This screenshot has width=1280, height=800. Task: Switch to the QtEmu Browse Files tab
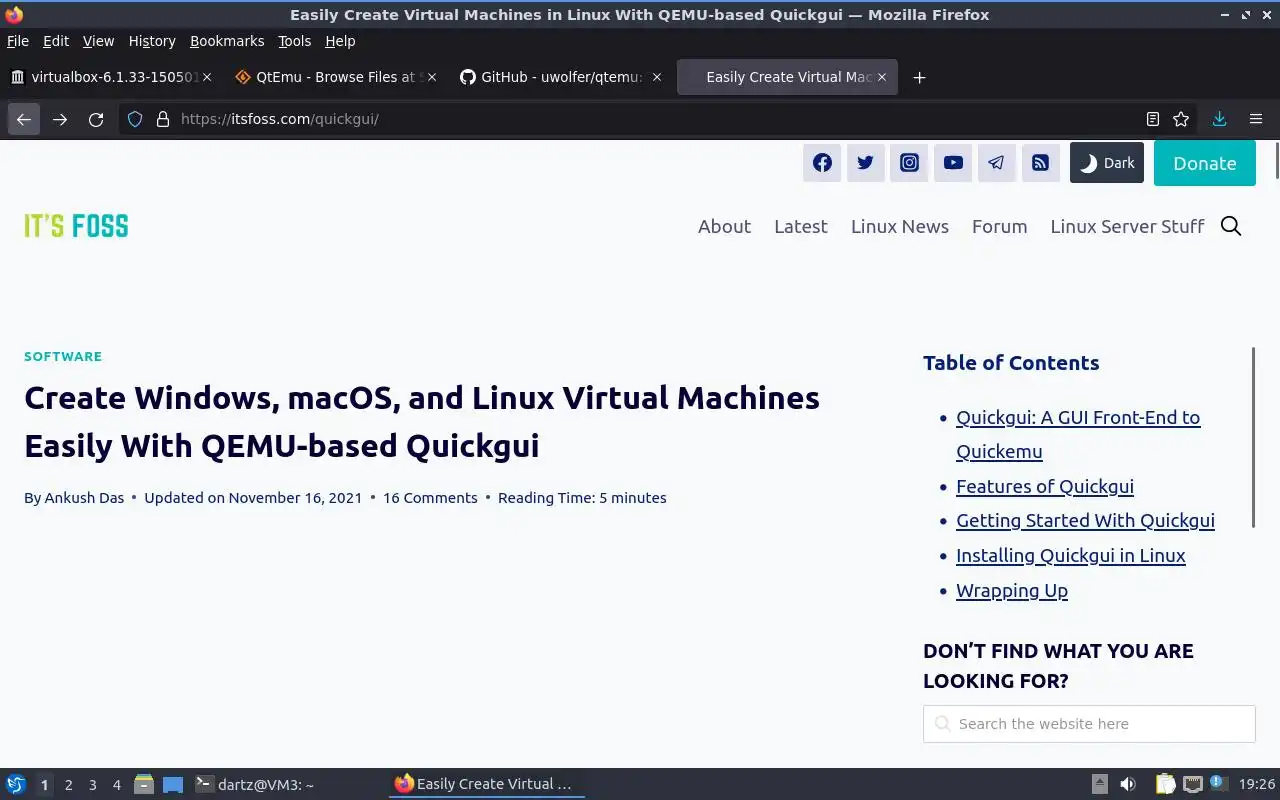[335, 77]
